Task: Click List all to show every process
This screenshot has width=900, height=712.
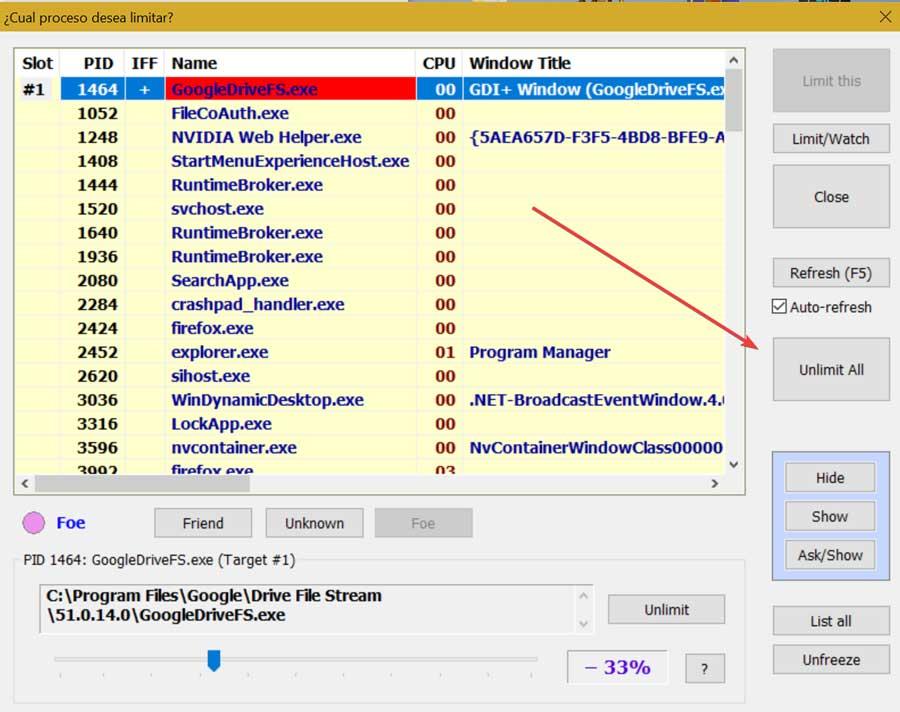Action: 830,620
